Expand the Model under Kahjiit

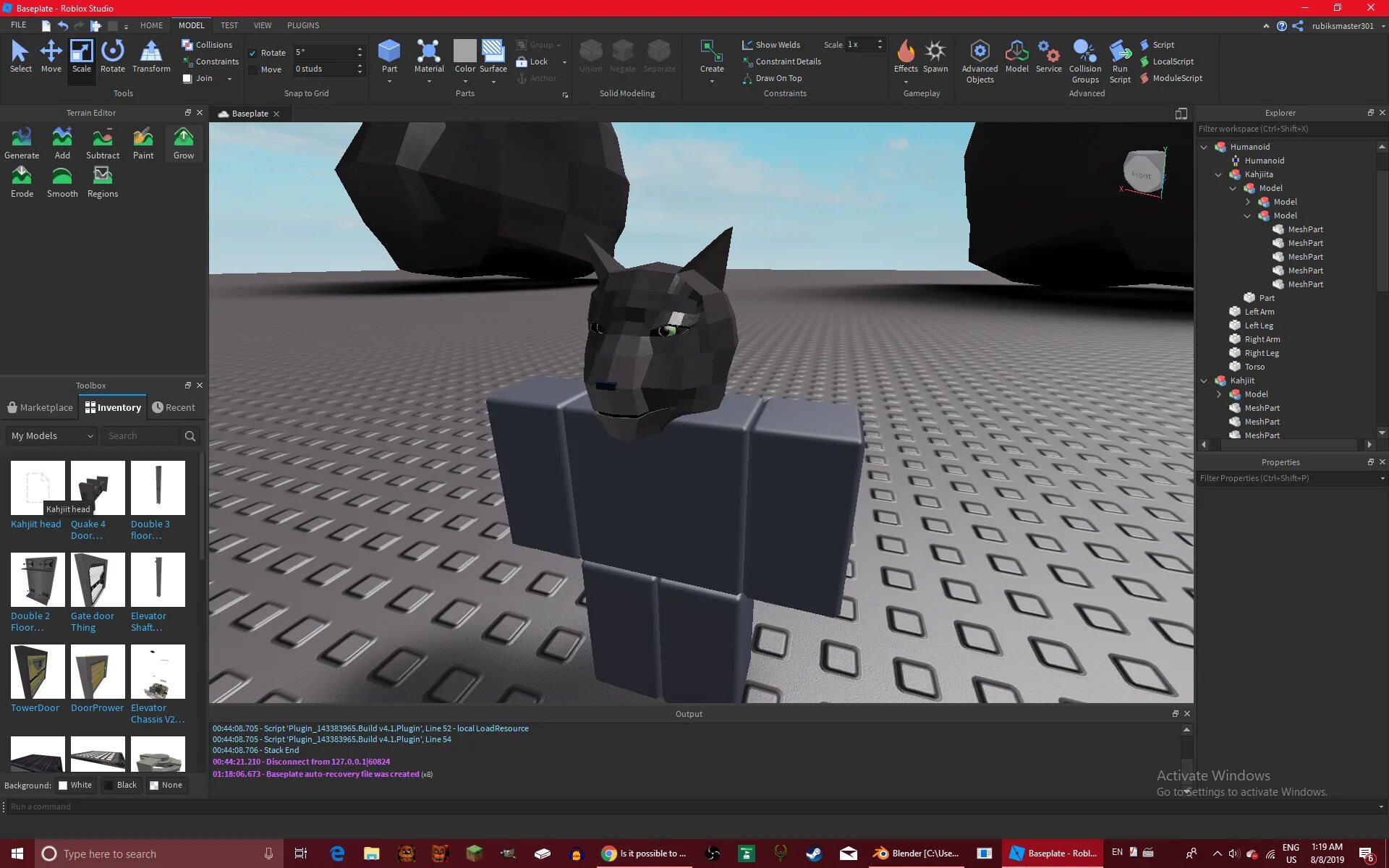[x=1218, y=394]
